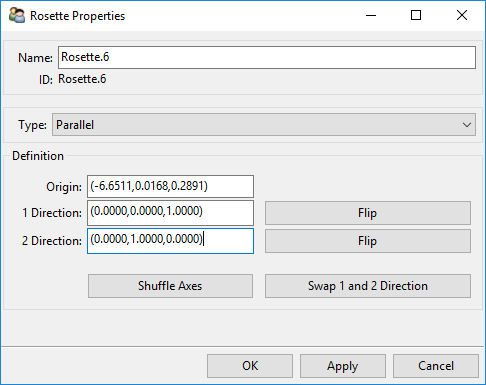The height and width of the screenshot is (385, 486).
Task: Maximize the Rosette Properties window
Action: click(416, 15)
